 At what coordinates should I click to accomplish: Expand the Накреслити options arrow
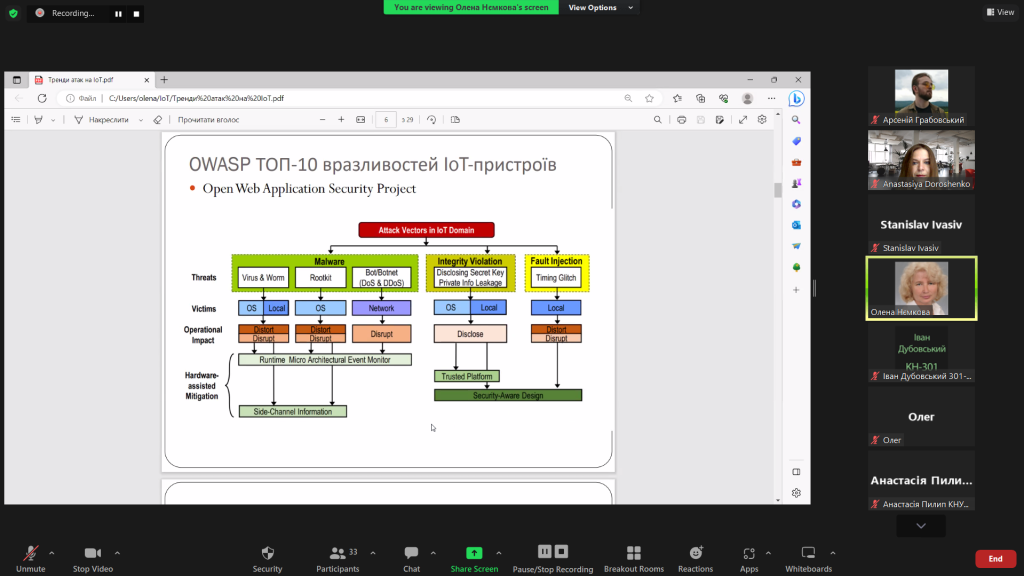tap(140, 120)
